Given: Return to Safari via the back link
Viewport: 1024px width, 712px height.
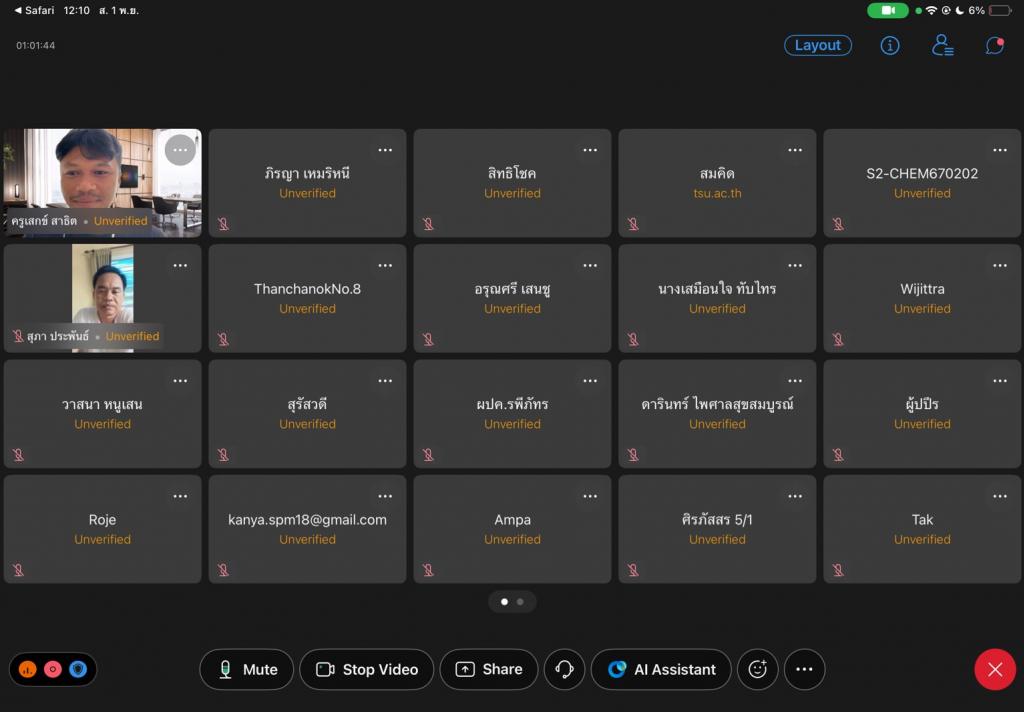Looking at the screenshot, I should pos(35,10).
